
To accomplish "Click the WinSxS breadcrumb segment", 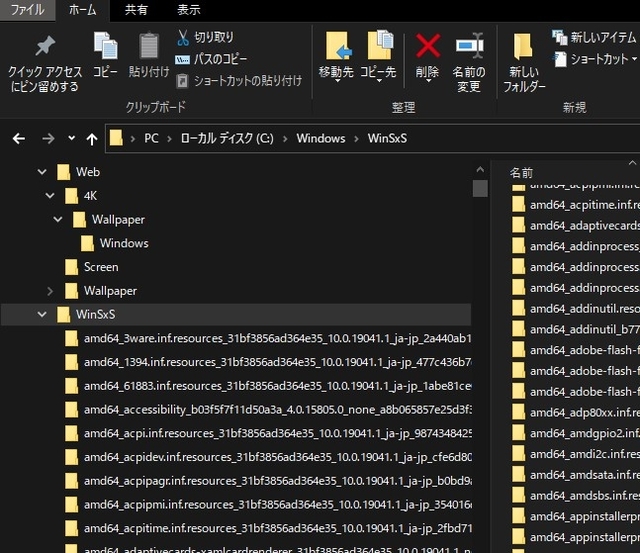I will tap(387, 138).
